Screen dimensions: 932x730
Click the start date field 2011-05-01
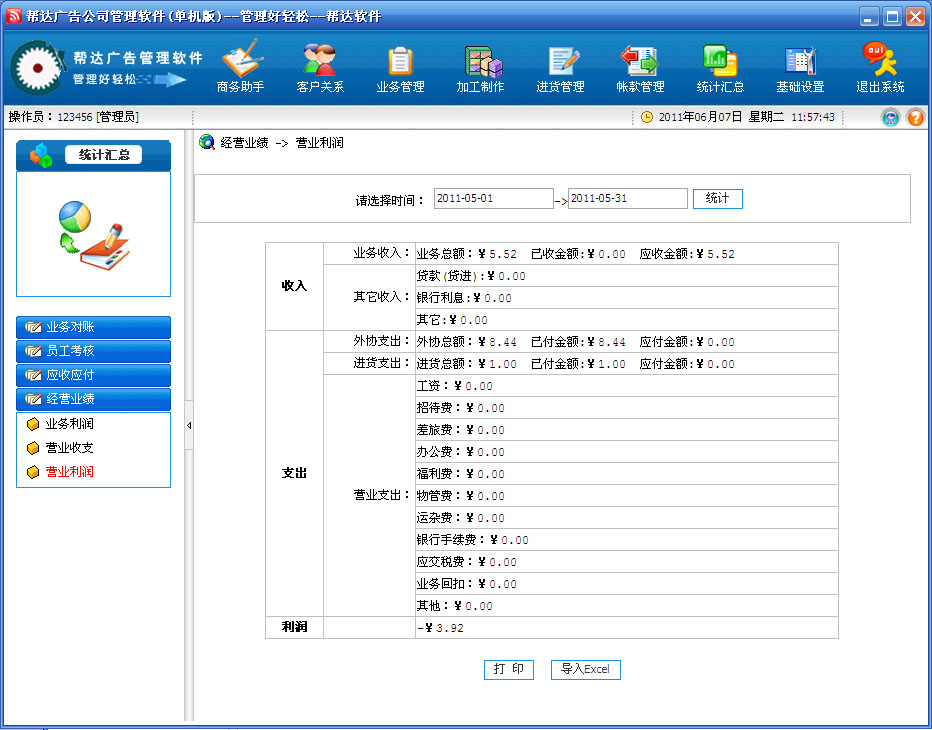493,199
